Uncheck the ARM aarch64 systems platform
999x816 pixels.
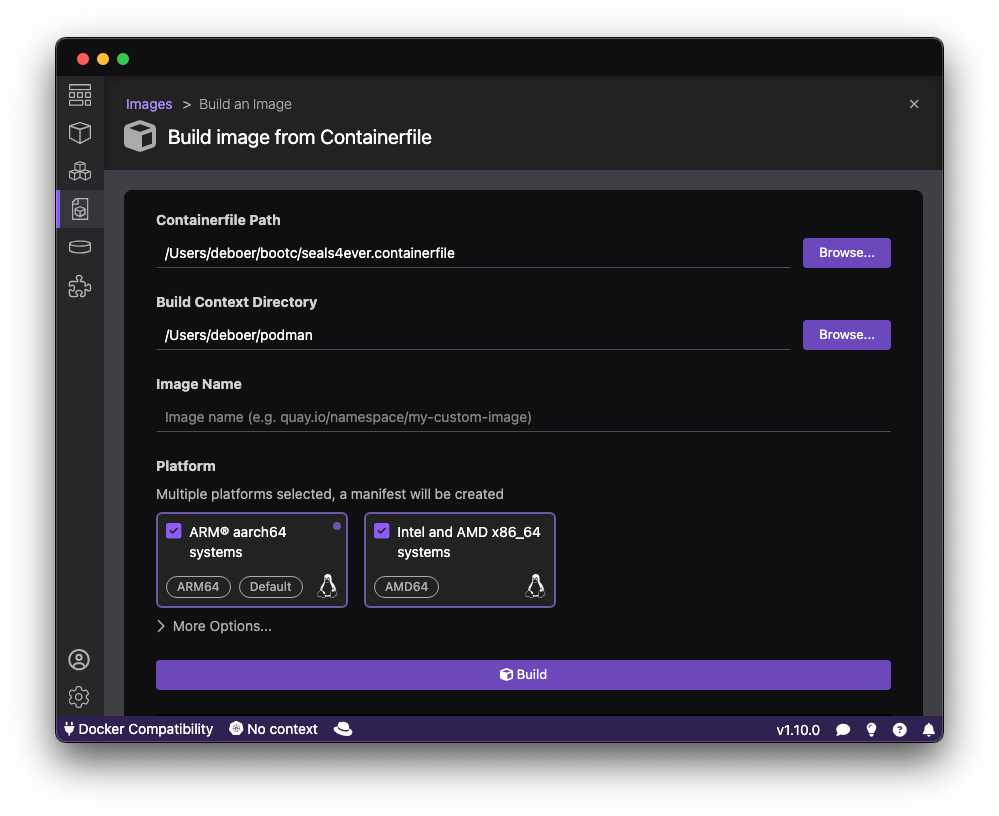tap(173, 531)
